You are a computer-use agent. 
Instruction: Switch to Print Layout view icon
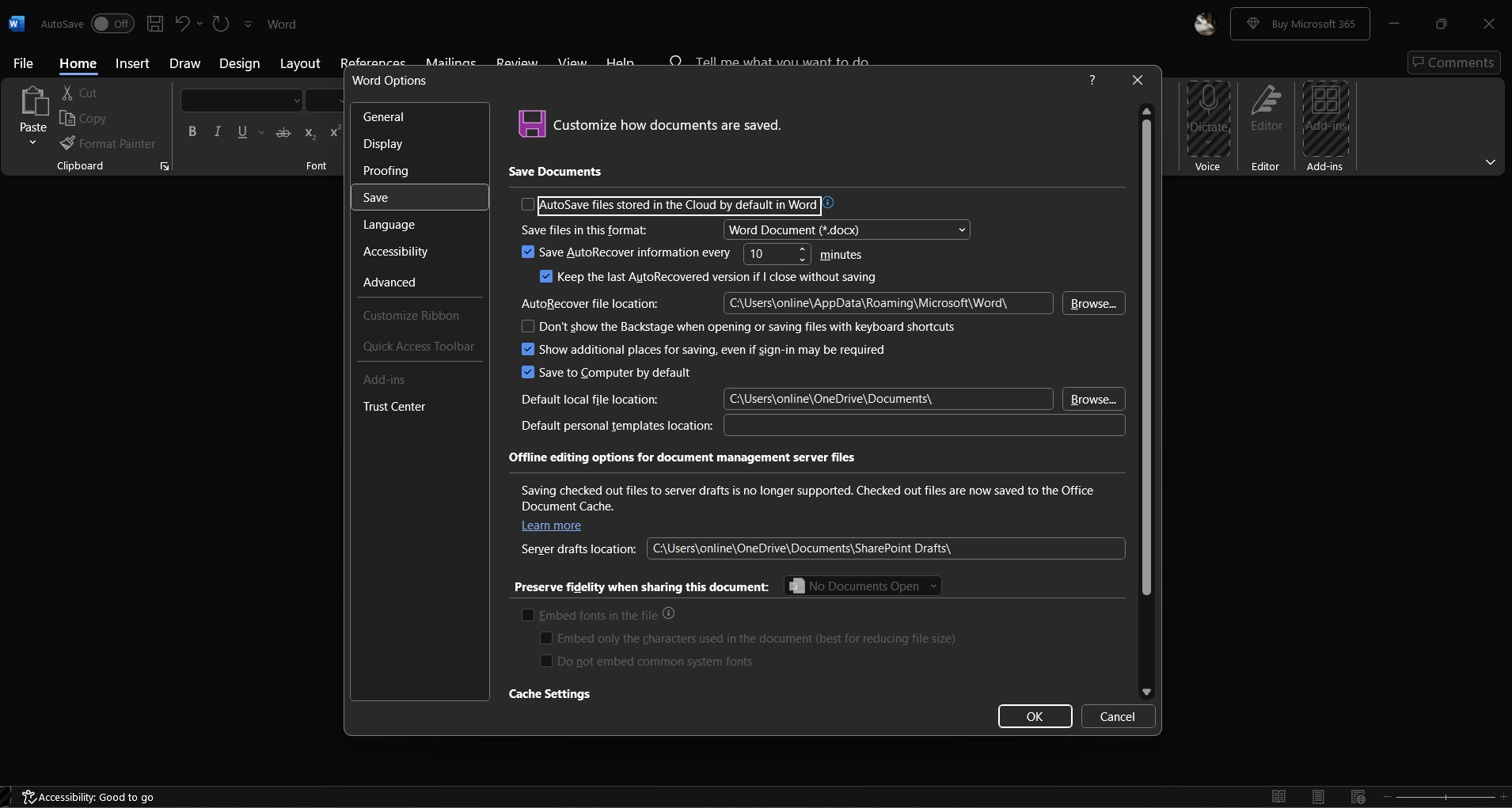coord(1318,797)
